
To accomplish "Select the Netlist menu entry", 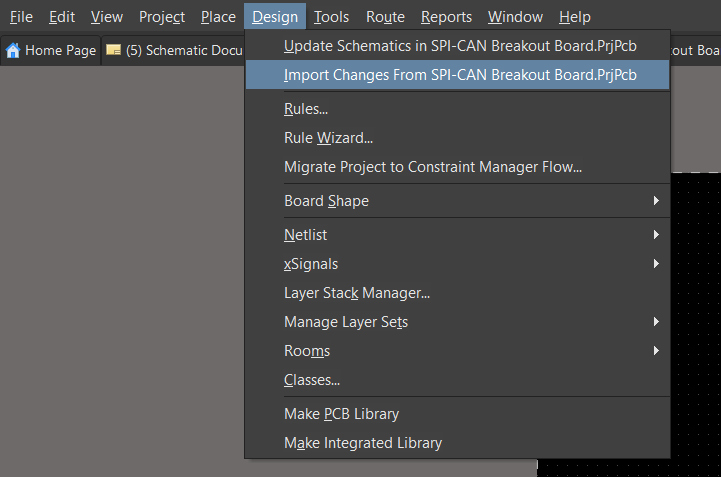I will 458,235.
